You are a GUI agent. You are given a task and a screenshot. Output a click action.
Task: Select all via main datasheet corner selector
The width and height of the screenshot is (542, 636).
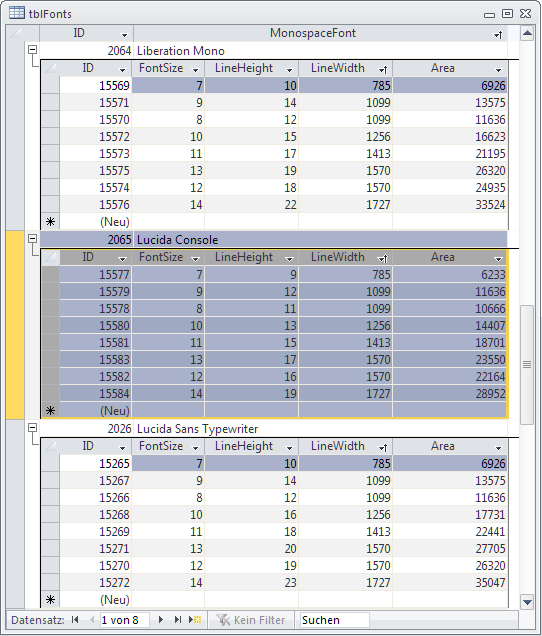click(15, 33)
